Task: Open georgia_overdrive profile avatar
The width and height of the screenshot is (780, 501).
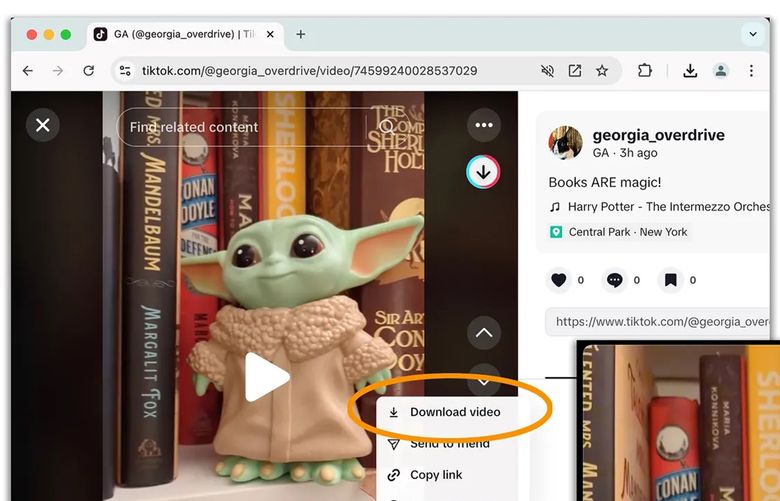Action: (x=566, y=142)
